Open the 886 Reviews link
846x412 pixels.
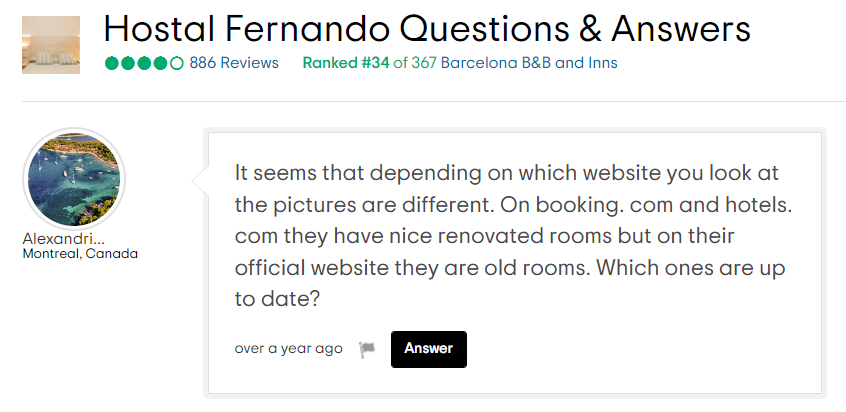(234, 63)
